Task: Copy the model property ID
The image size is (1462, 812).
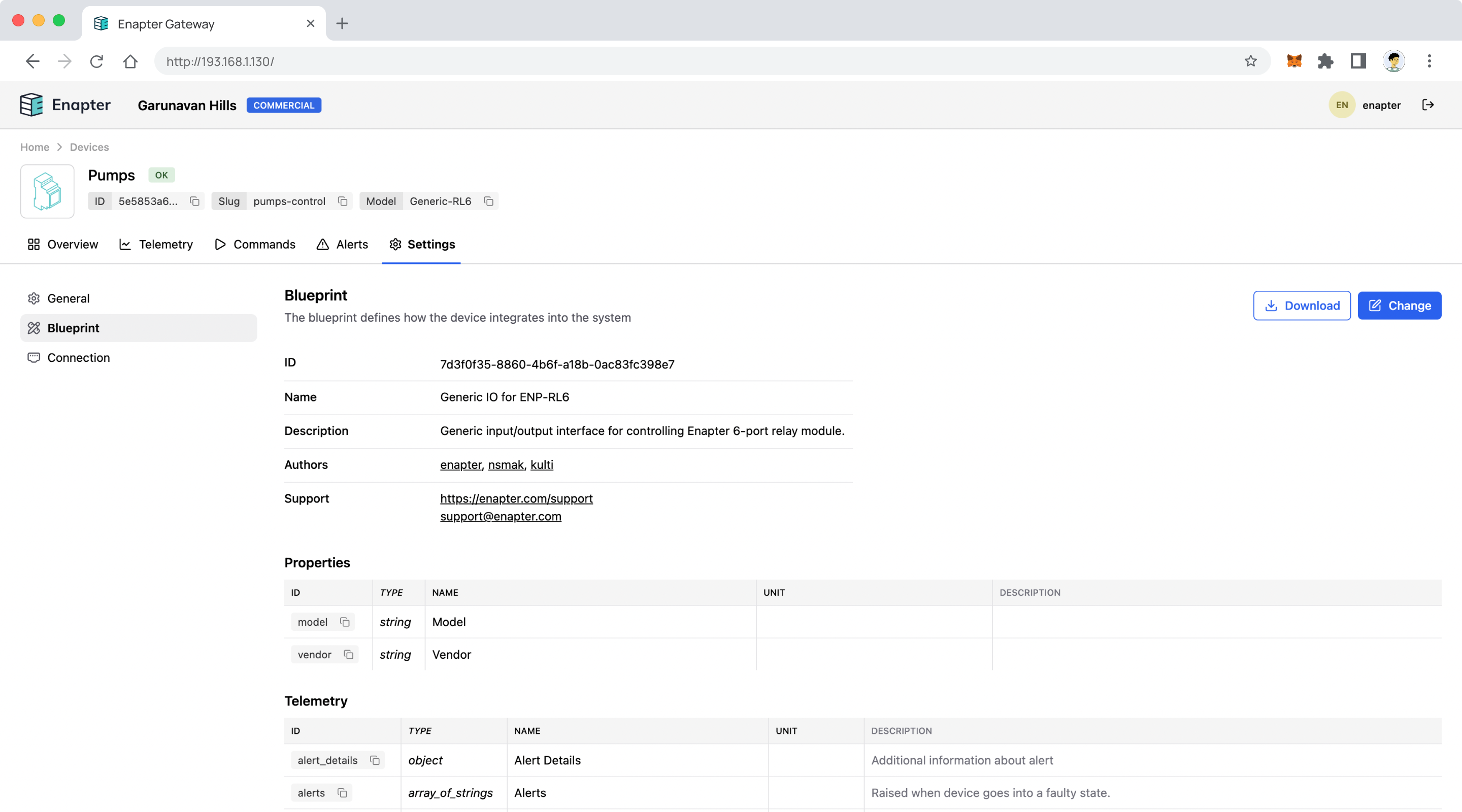Action: coord(345,622)
